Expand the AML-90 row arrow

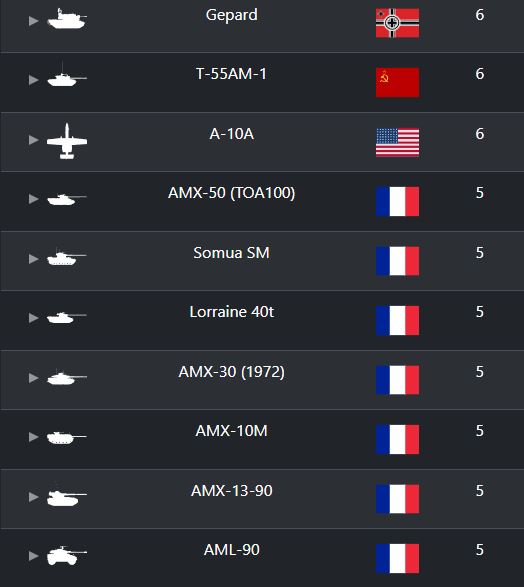tap(34, 556)
